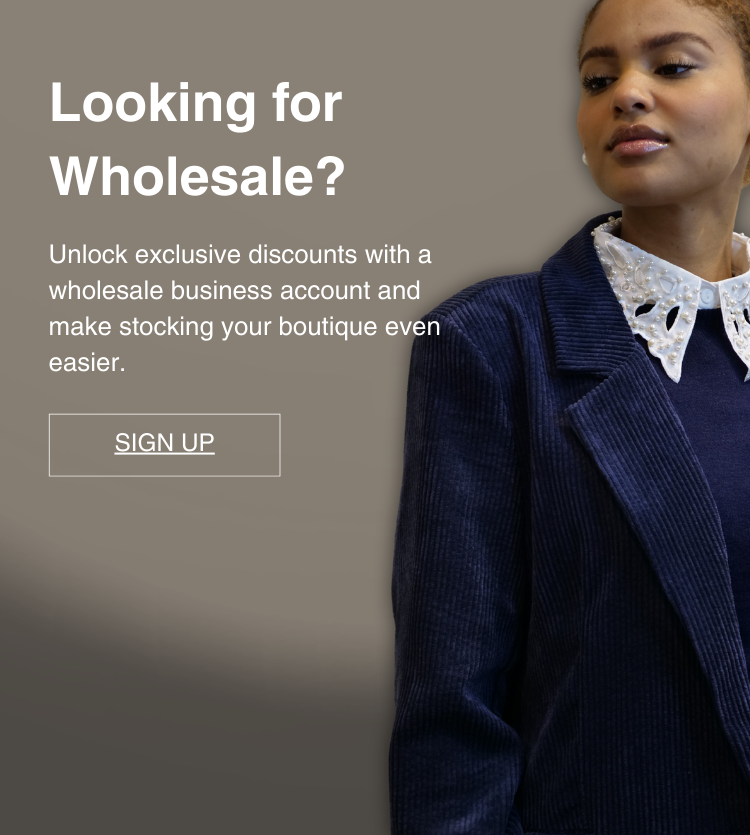Click the word "Wholesale?" in the heading
Image resolution: width=750 pixels, height=835 pixels.
click(198, 177)
